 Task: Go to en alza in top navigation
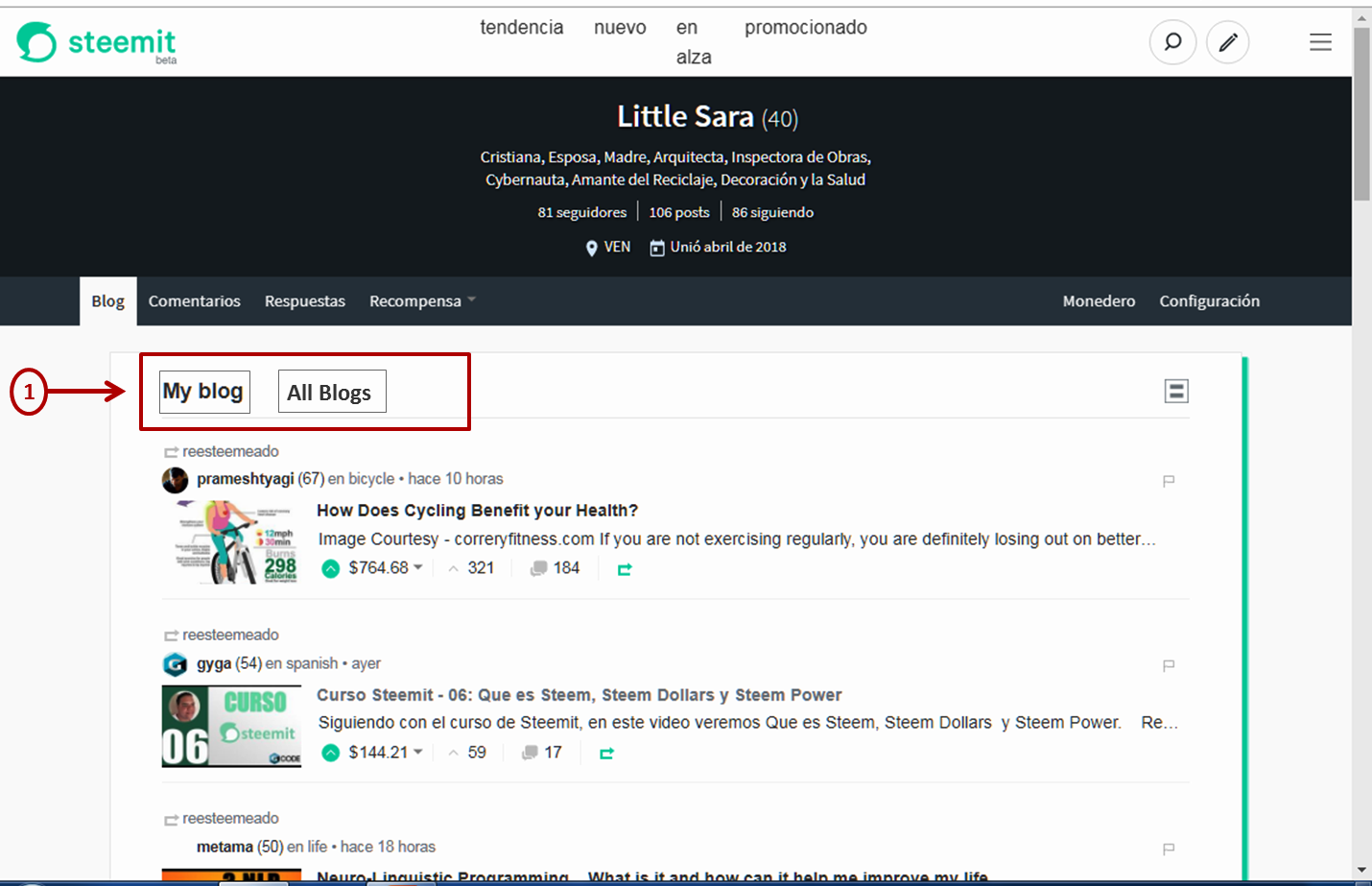(694, 42)
